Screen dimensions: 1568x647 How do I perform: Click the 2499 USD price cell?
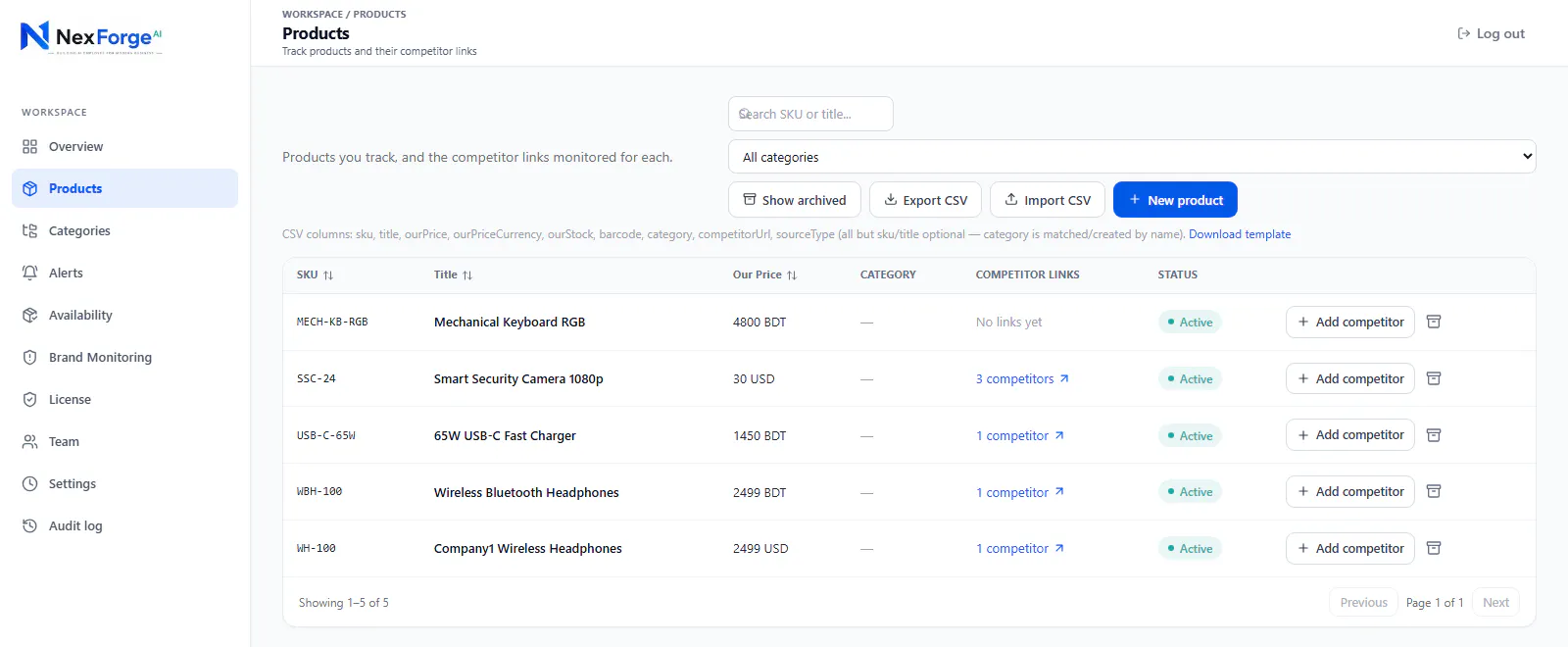[760, 548]
